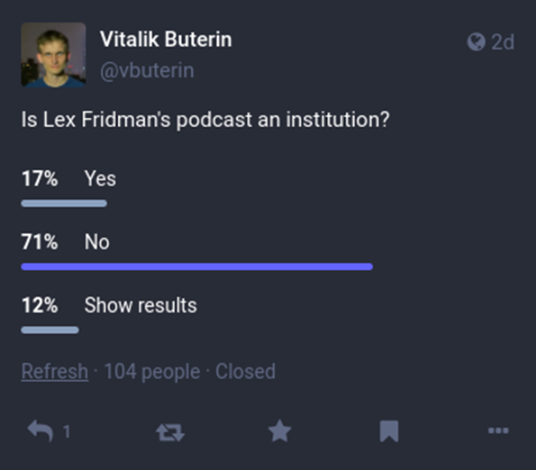The height and width of the screenshot is (470, 536).
Task: Click the 104 people voter count
Action: [152, 371]
